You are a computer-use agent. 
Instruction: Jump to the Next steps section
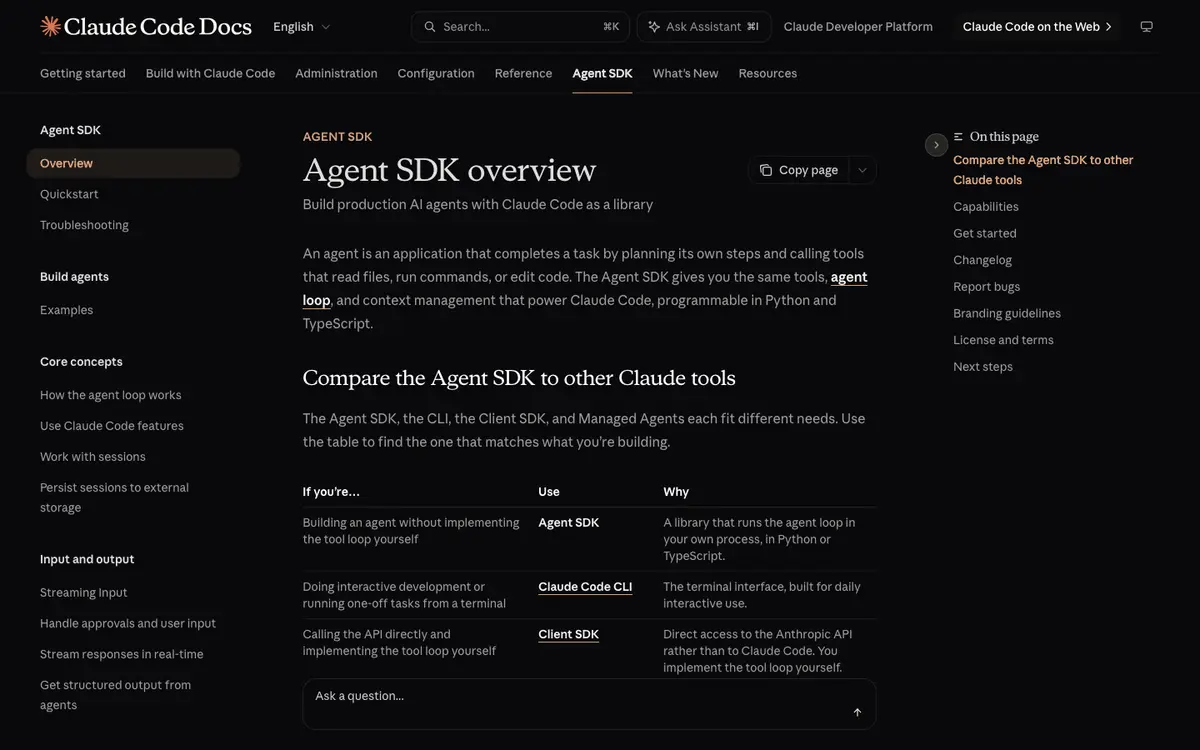(x=983, y=367)
